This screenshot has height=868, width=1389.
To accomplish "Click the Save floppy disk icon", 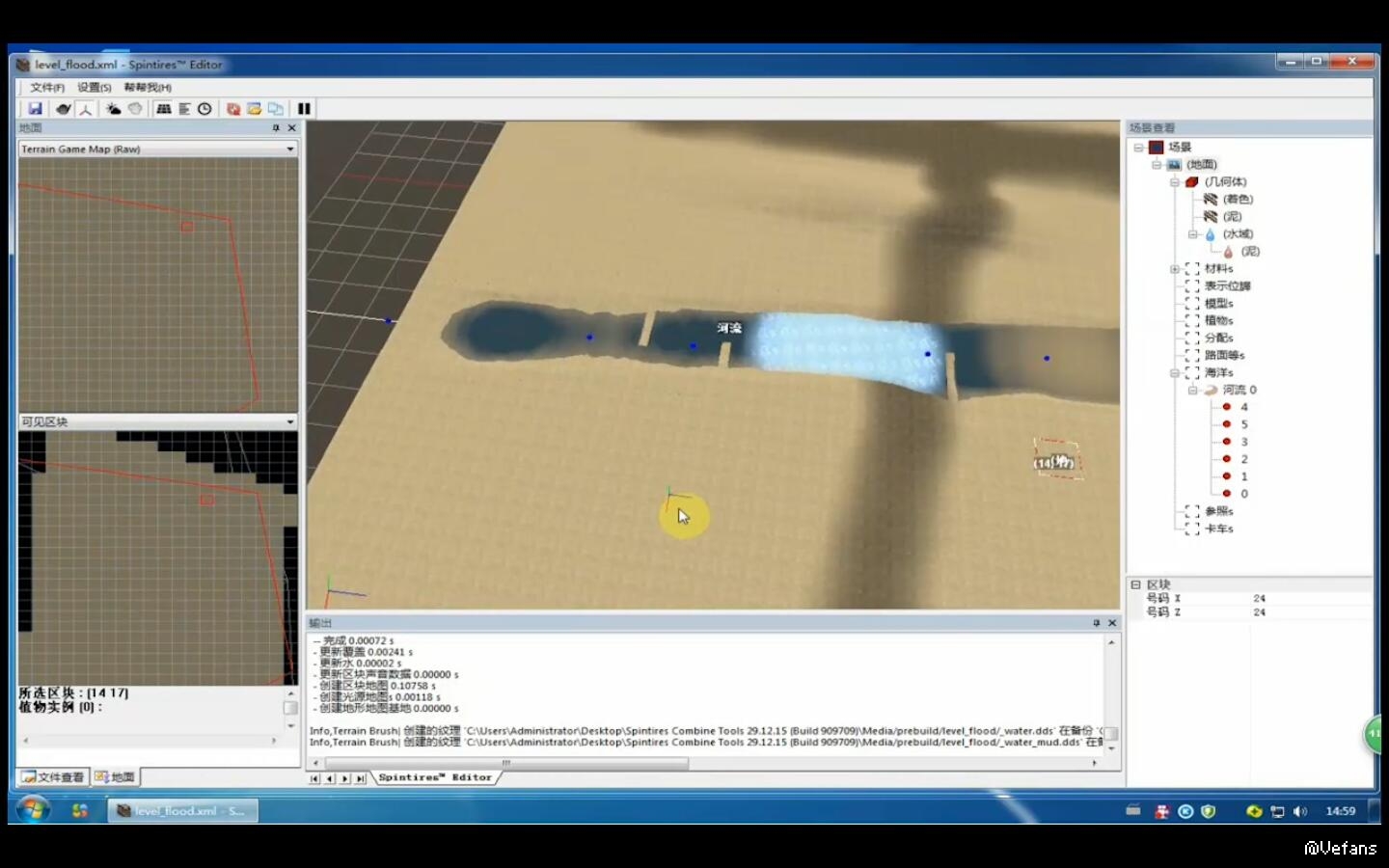I will tap(35, 109).
